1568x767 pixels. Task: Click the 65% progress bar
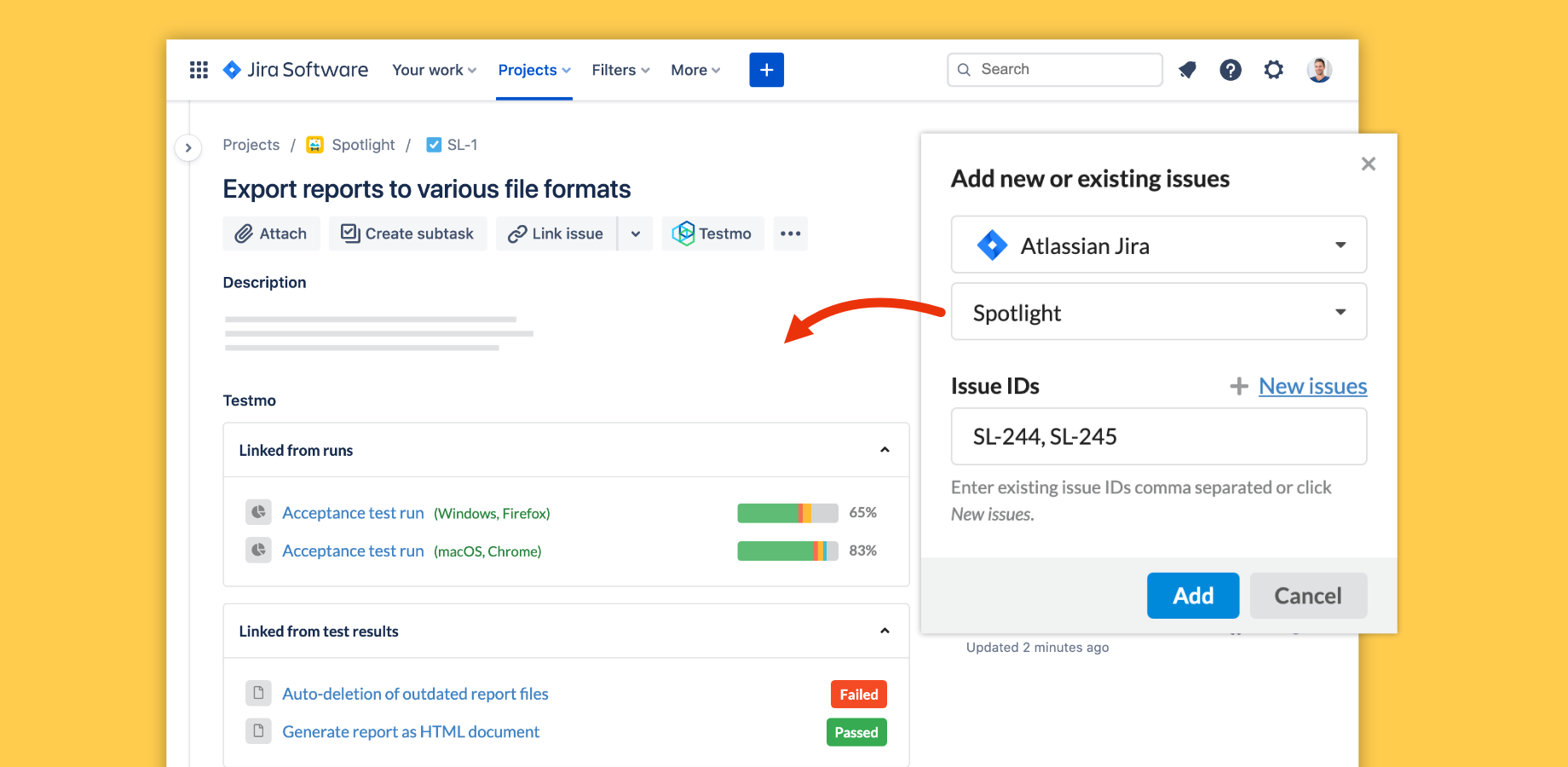(x=787, y=513)
